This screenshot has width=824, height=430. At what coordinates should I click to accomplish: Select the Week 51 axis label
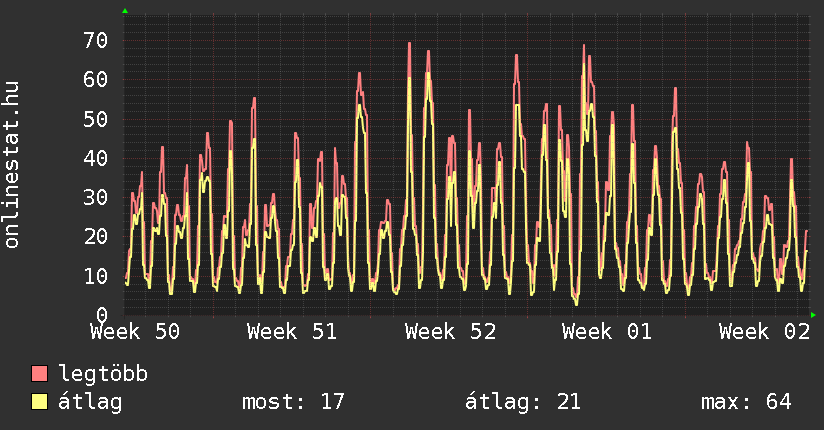pyautogui.click(x=292, y=331)
